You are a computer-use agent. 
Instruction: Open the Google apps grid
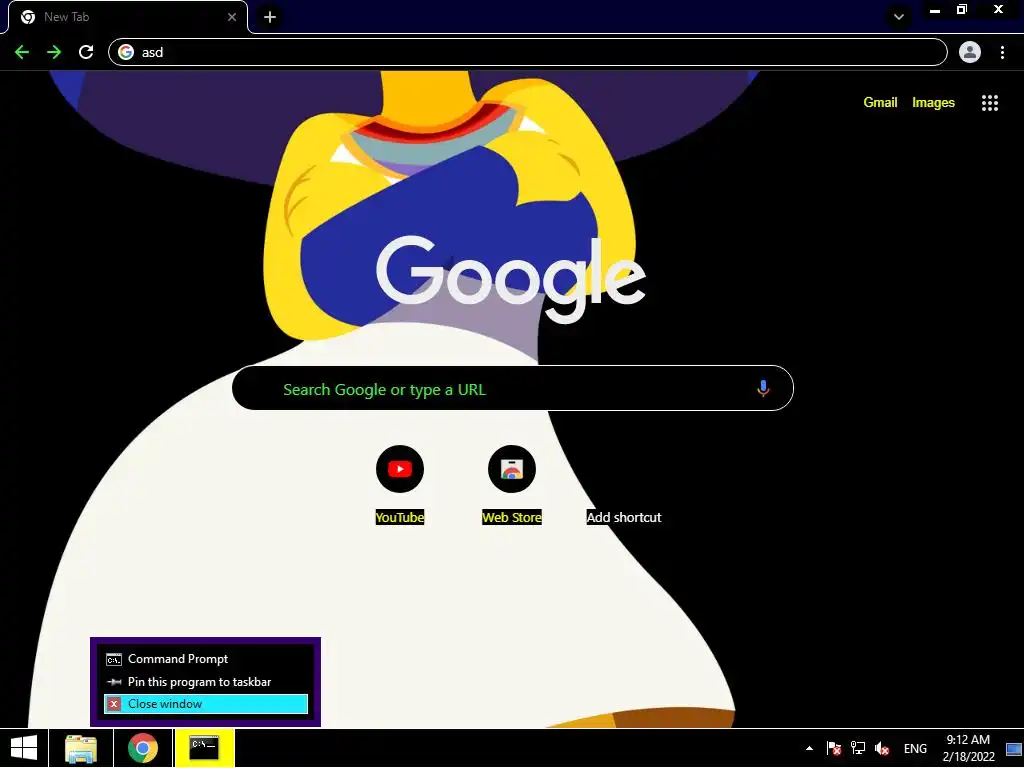coord(990,103)
